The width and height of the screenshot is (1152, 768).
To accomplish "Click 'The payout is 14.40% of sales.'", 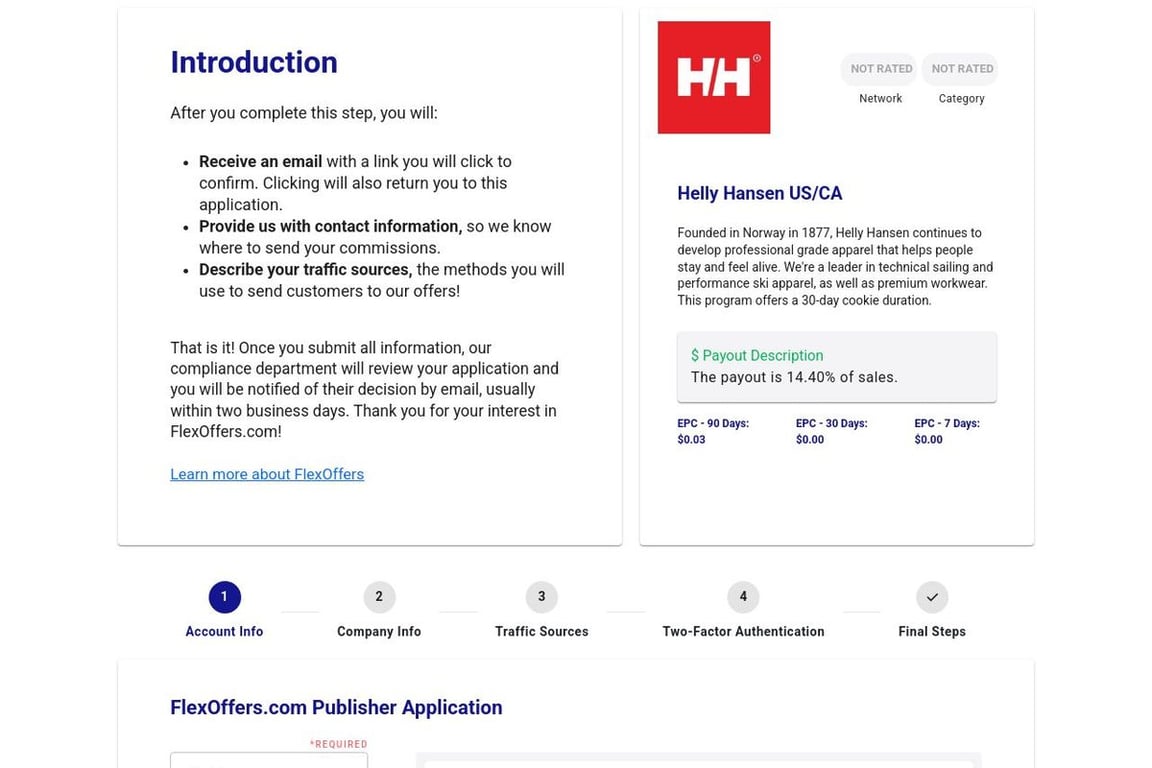I will pos(793,377).
